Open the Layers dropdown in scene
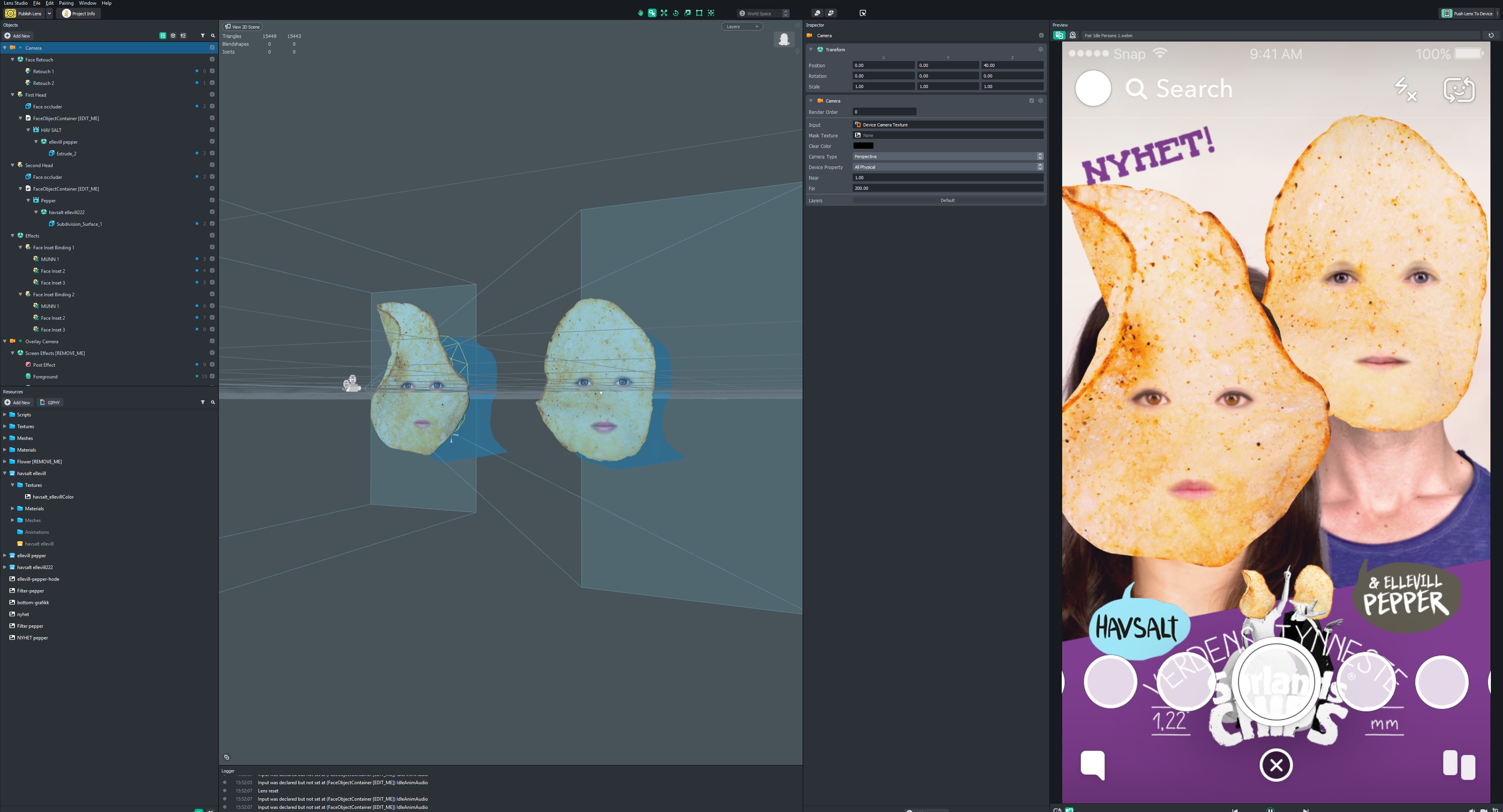This screenshot has height=812, width=1503. click(742, 26)
